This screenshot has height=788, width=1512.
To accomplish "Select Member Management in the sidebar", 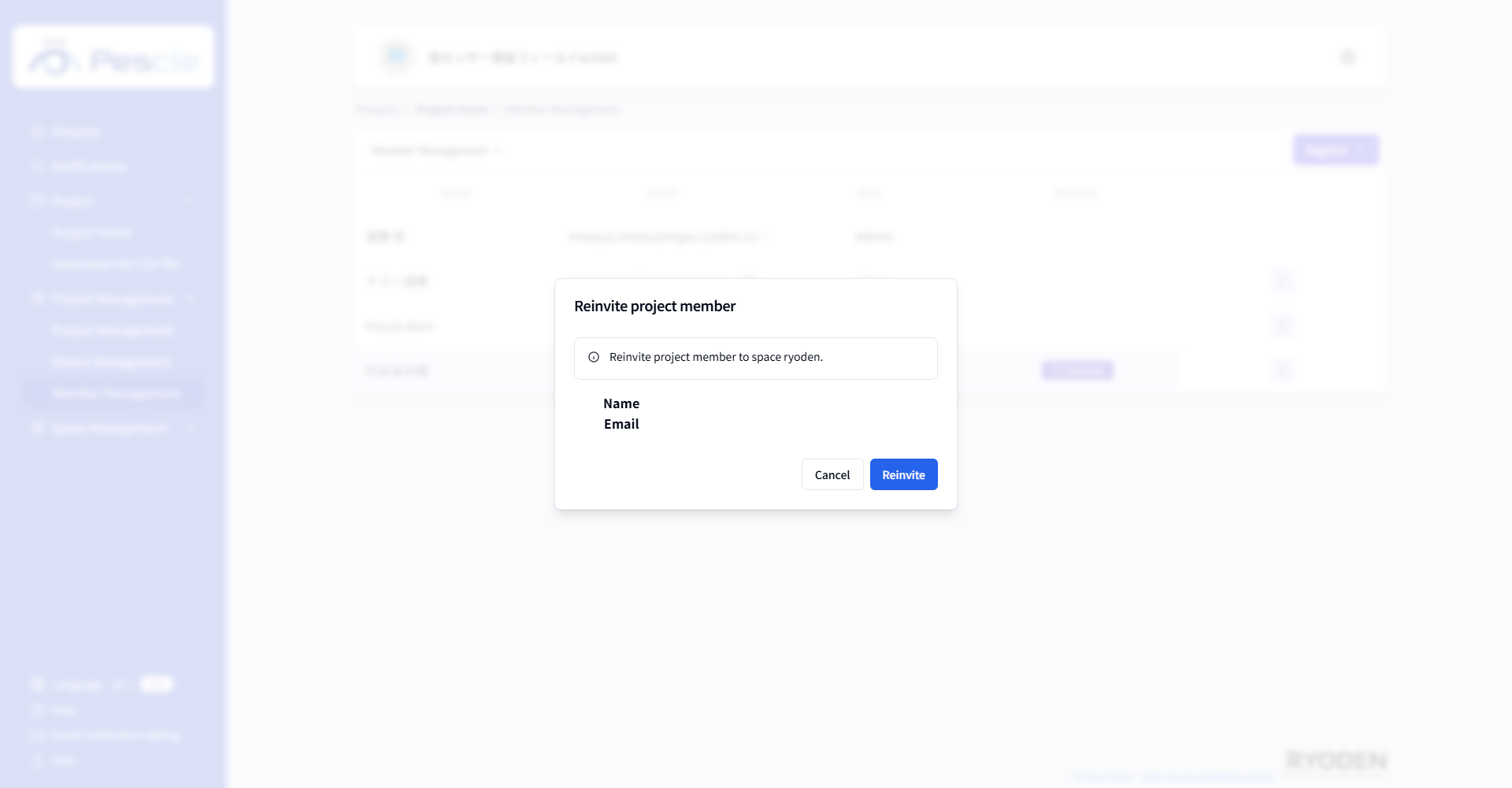I will click(x=115, y=393).
